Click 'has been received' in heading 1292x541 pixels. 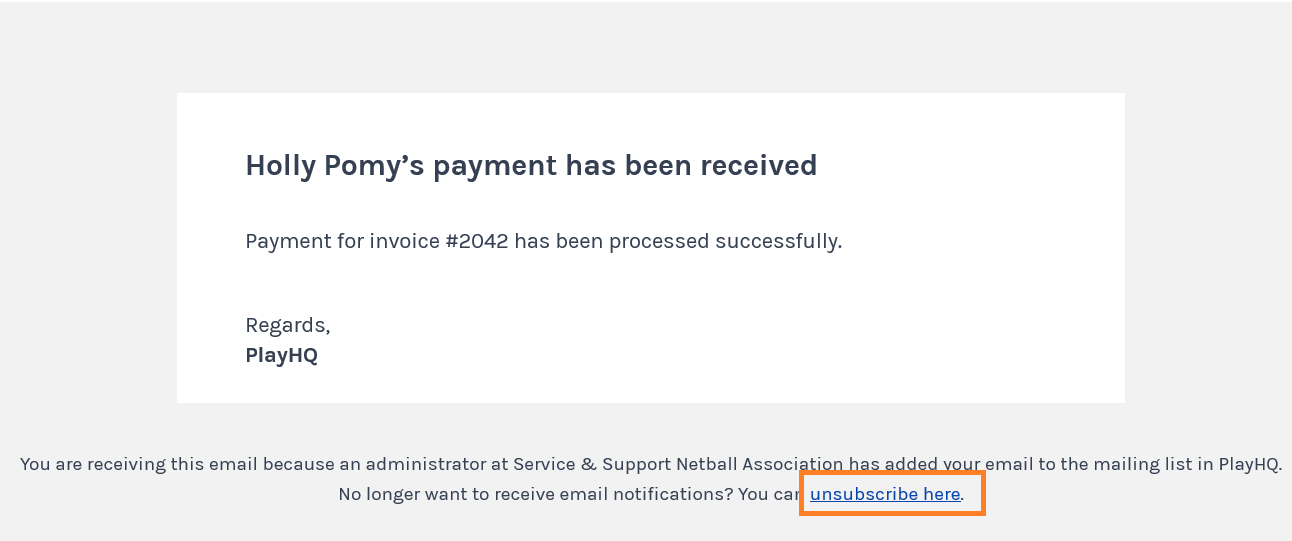click(692, 165)
